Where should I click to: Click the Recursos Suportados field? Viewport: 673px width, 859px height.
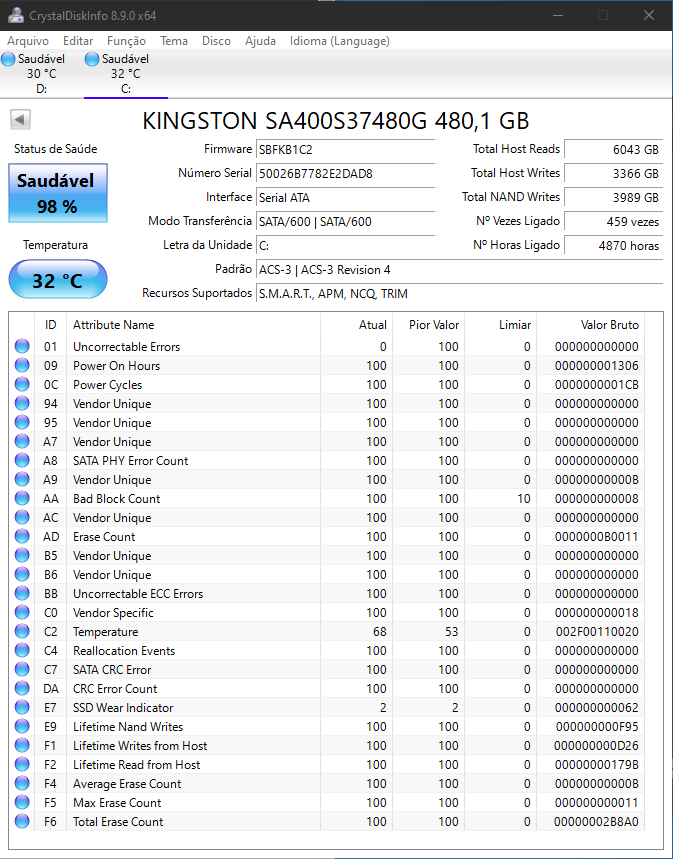(x=459, y=294)
